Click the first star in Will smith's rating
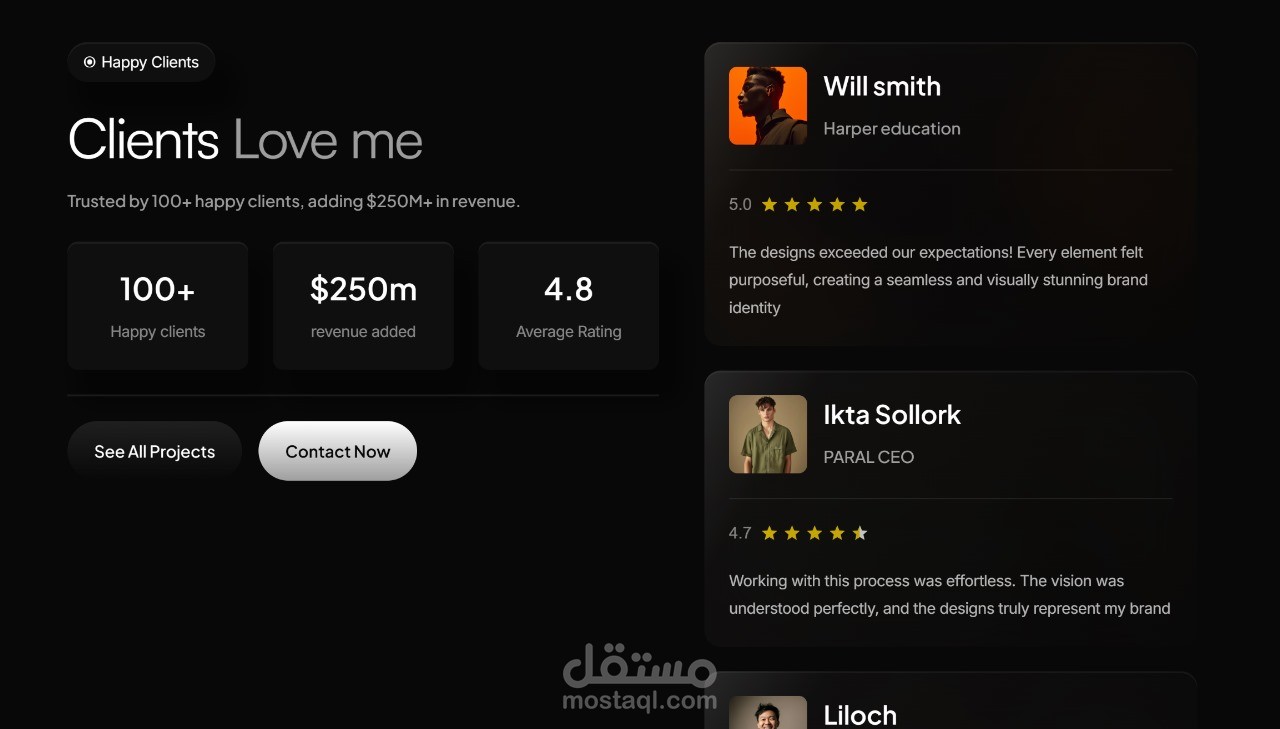 click(x=769, y=204)
